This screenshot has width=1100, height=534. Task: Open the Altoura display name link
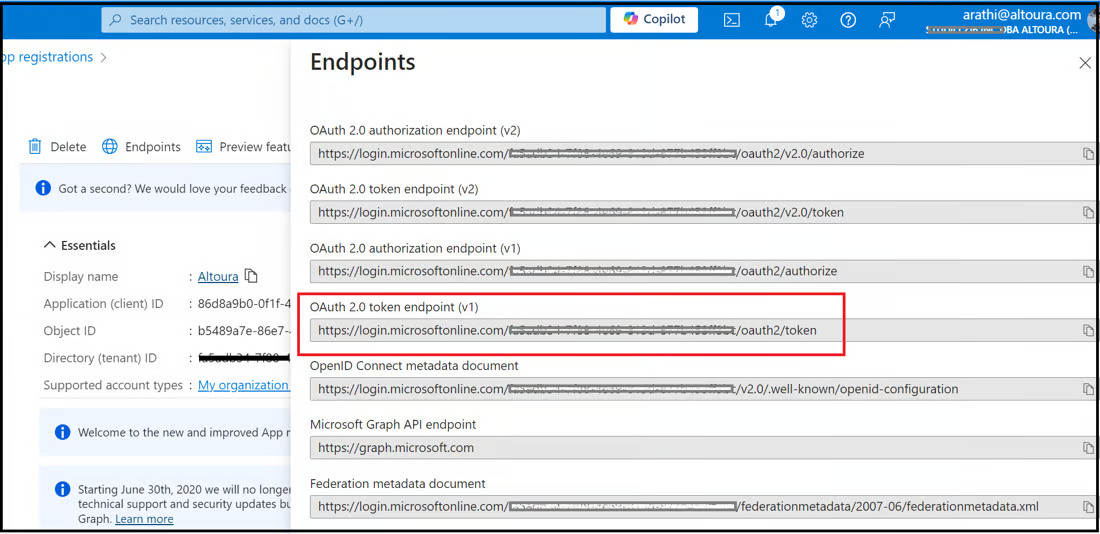click(x=218, y=276)
